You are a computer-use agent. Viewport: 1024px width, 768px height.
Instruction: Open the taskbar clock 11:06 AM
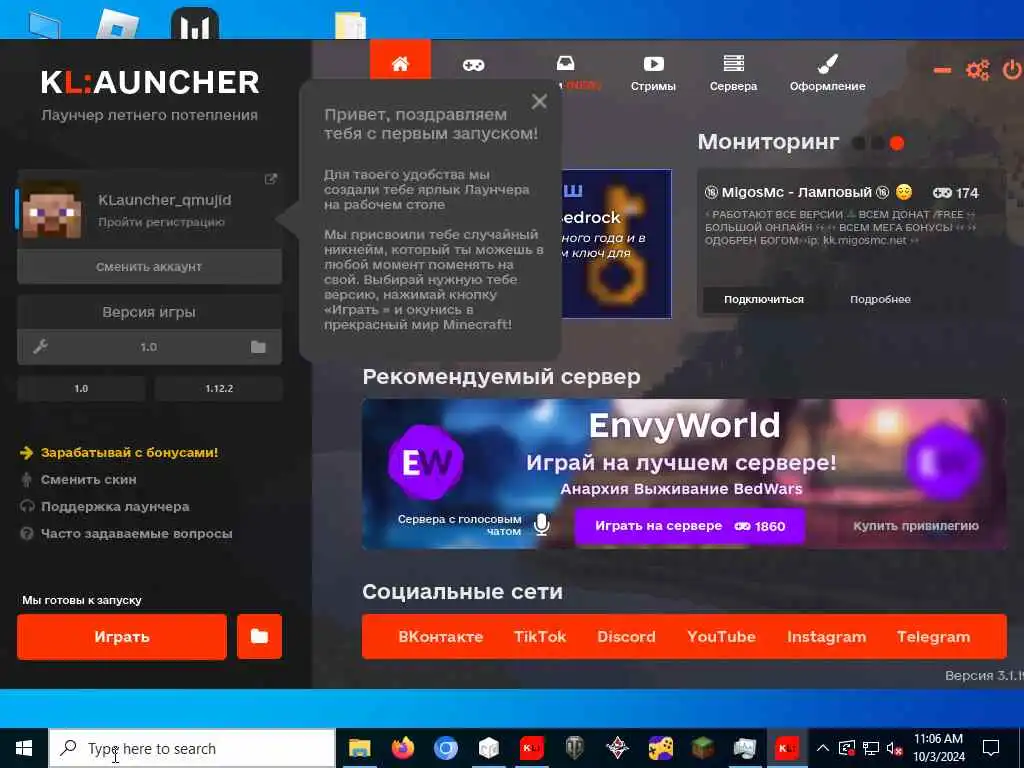[x=938, y=748]
